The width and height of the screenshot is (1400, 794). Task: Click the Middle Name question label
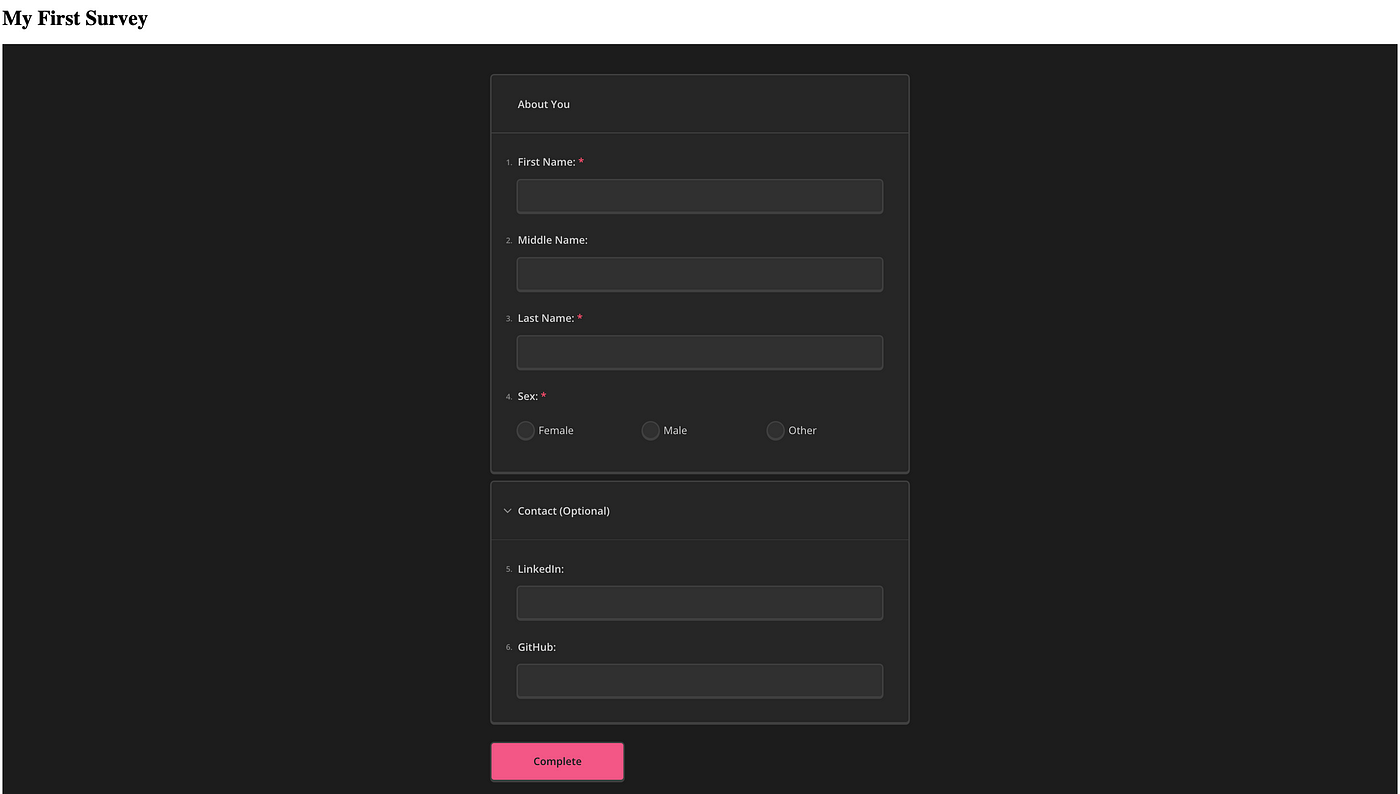click(552, 239)
